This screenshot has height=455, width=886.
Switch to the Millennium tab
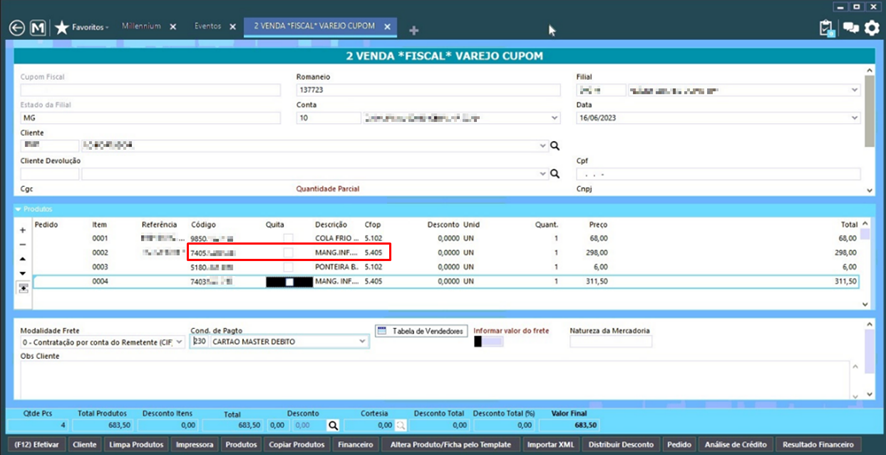click(141, 27)
